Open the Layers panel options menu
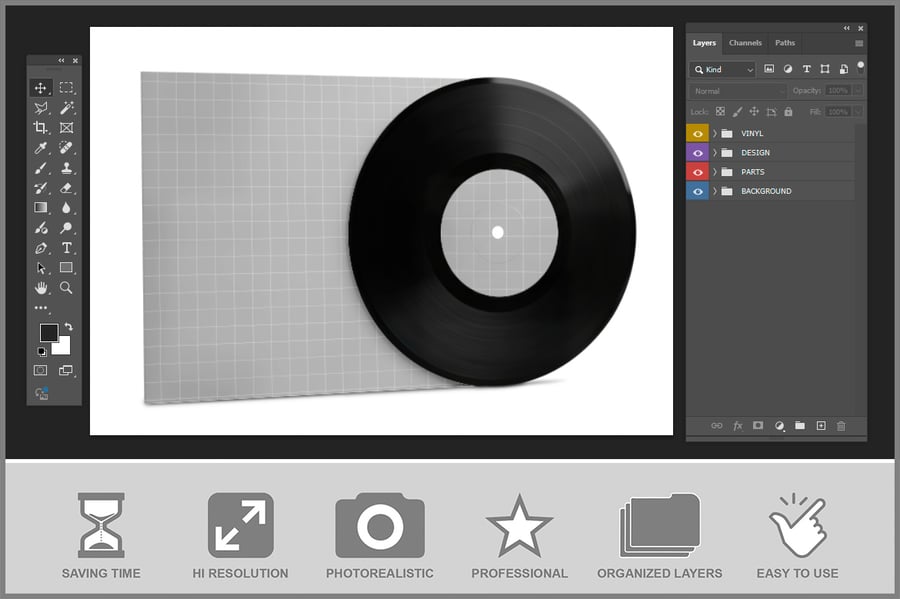Viewport: 900px width, 599px height. pyautogui.click(x=859, y=43)
